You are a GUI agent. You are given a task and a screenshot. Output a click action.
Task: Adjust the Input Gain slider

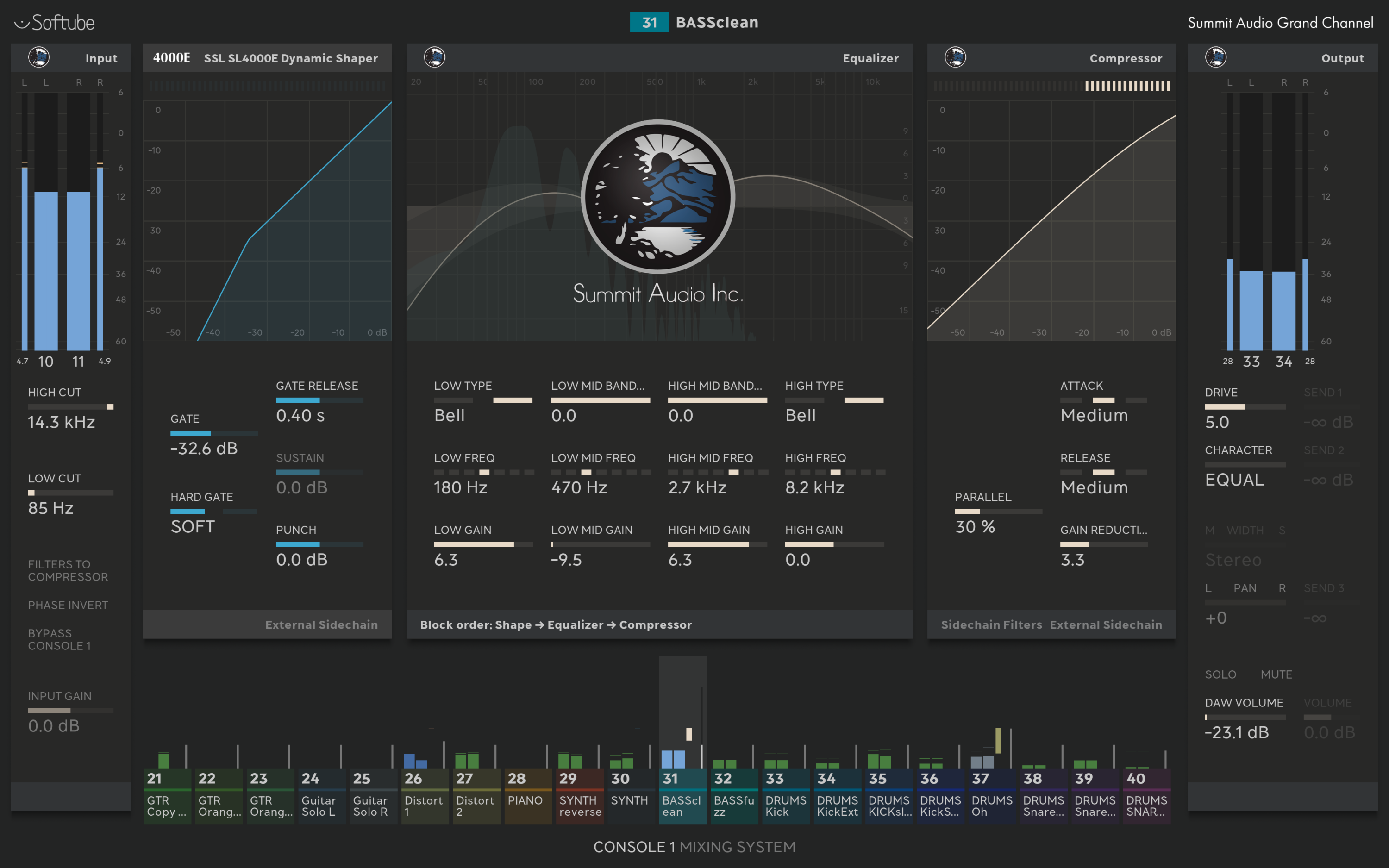(70, 711)
